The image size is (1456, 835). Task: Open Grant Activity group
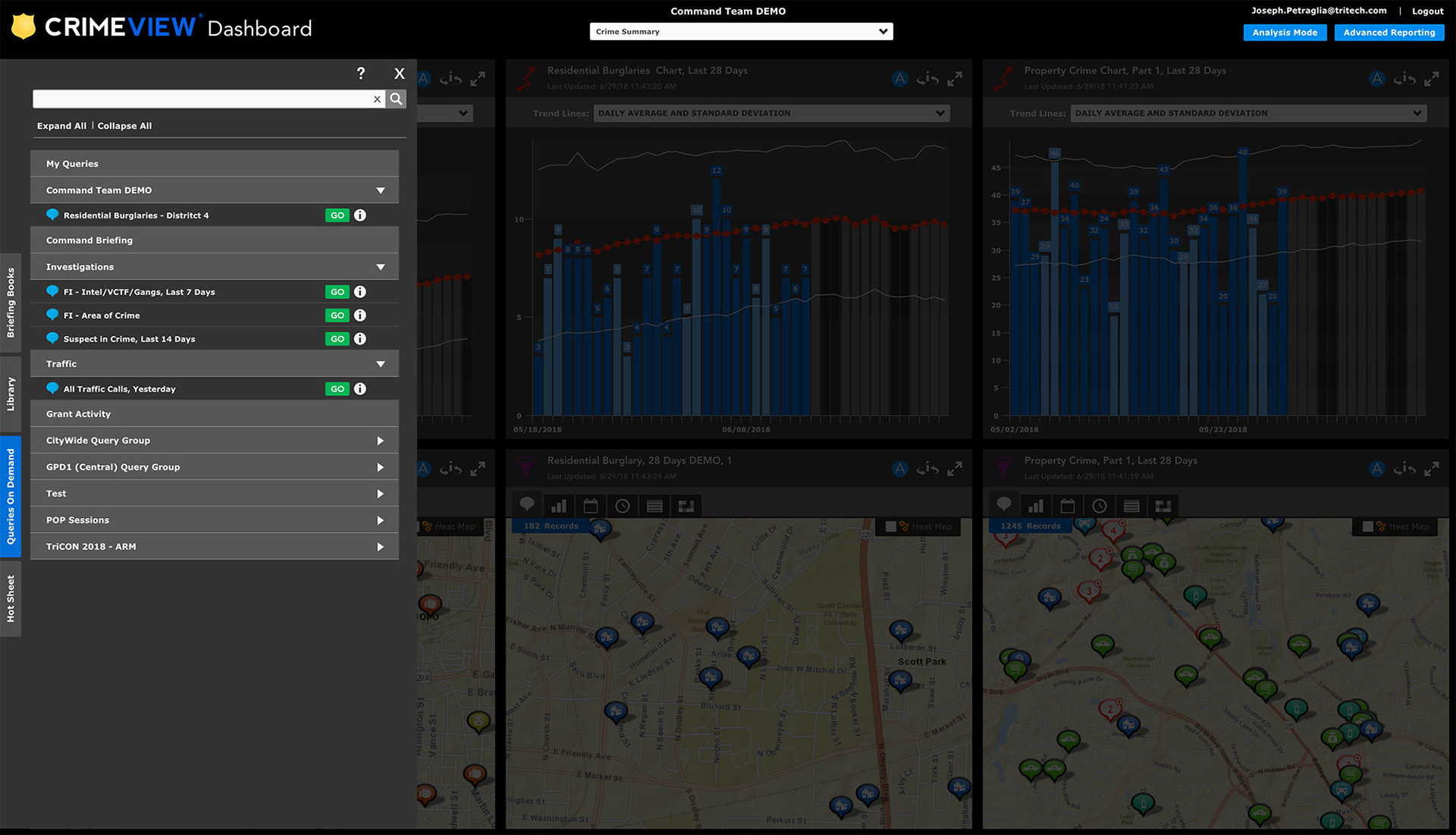[x=215, y=414]
